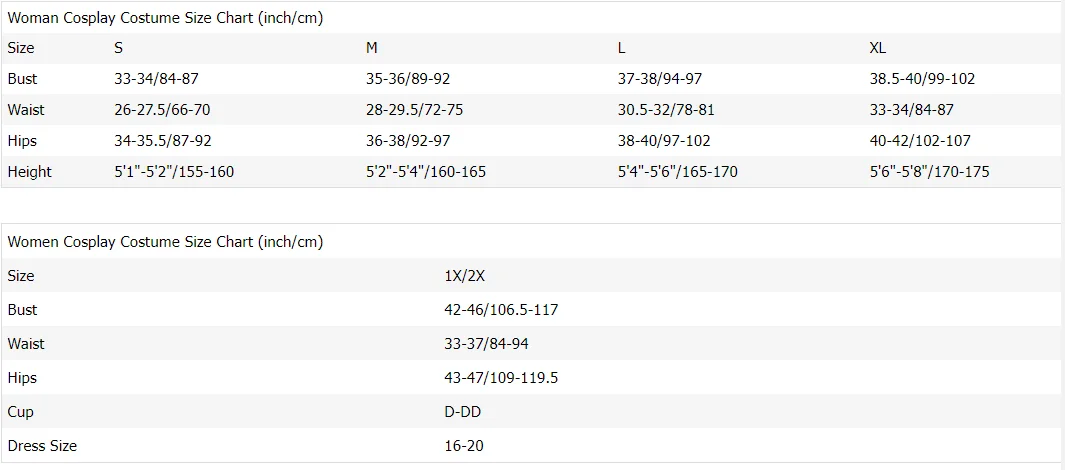Click the plus-size bust value 42-46/106.5-117
The width and height of the screenshot is (1065, 470).
point(501,310)
